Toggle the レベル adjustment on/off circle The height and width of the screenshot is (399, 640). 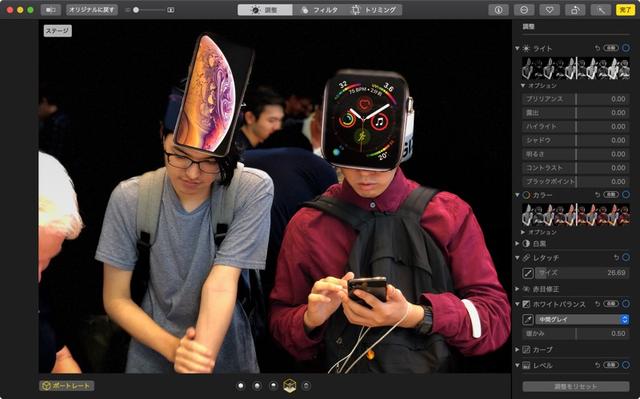pyautogui.click(x=626, y=365)
